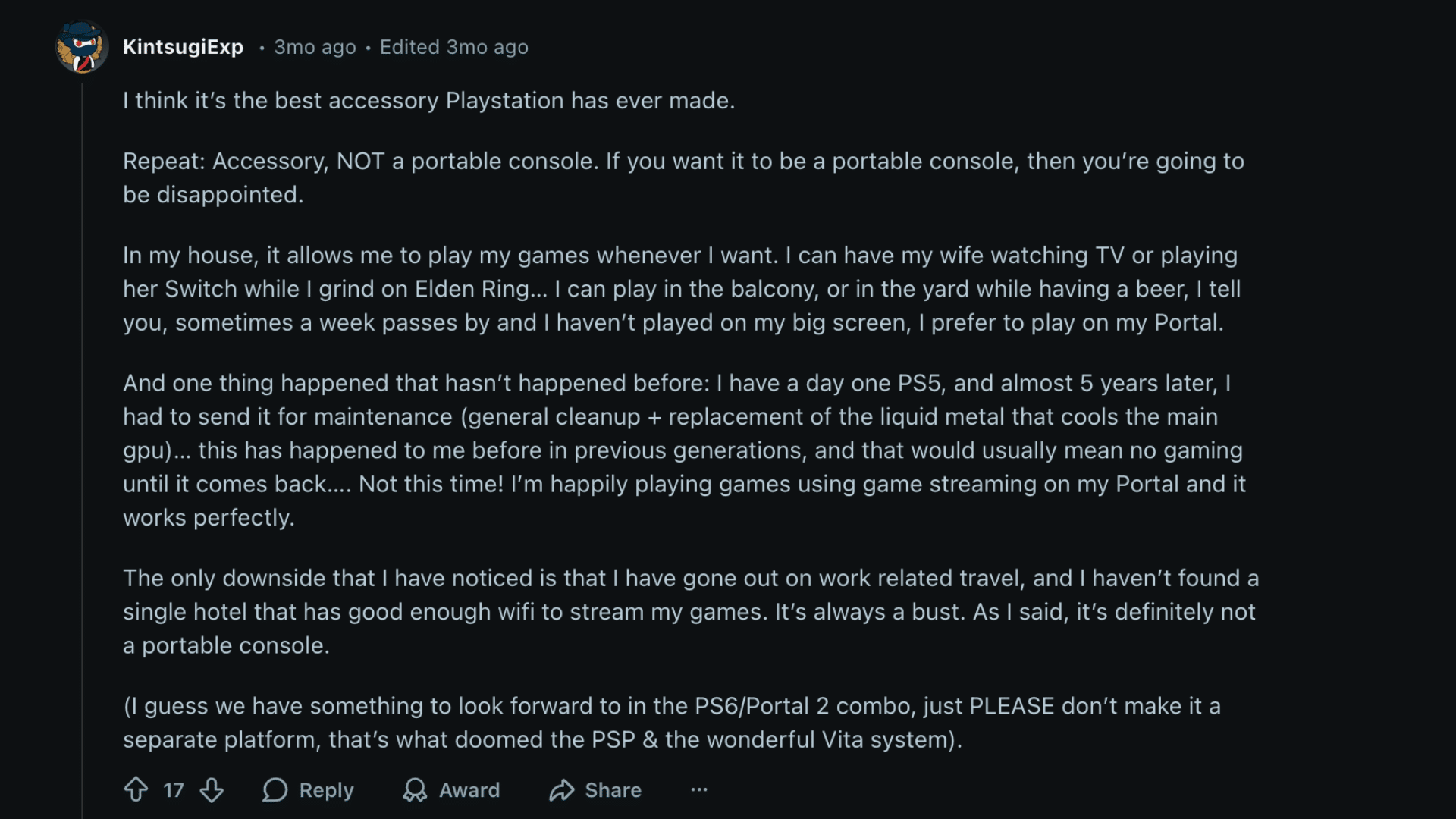Select the Reply speech bubble icon
The image size is (1456, 819).
[x=275, y=790]
